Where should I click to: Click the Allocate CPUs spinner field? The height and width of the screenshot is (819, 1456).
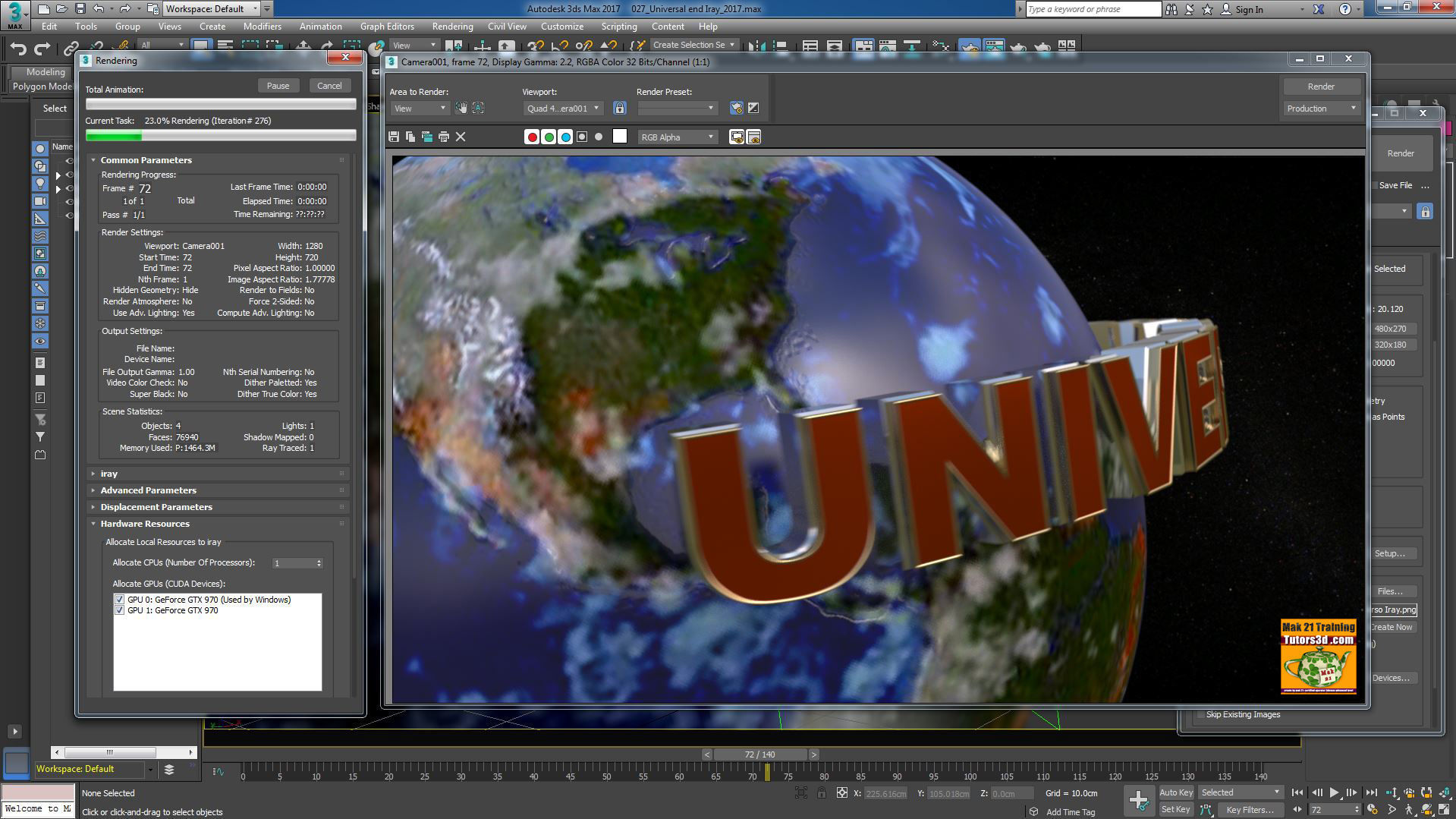(297, 563)
